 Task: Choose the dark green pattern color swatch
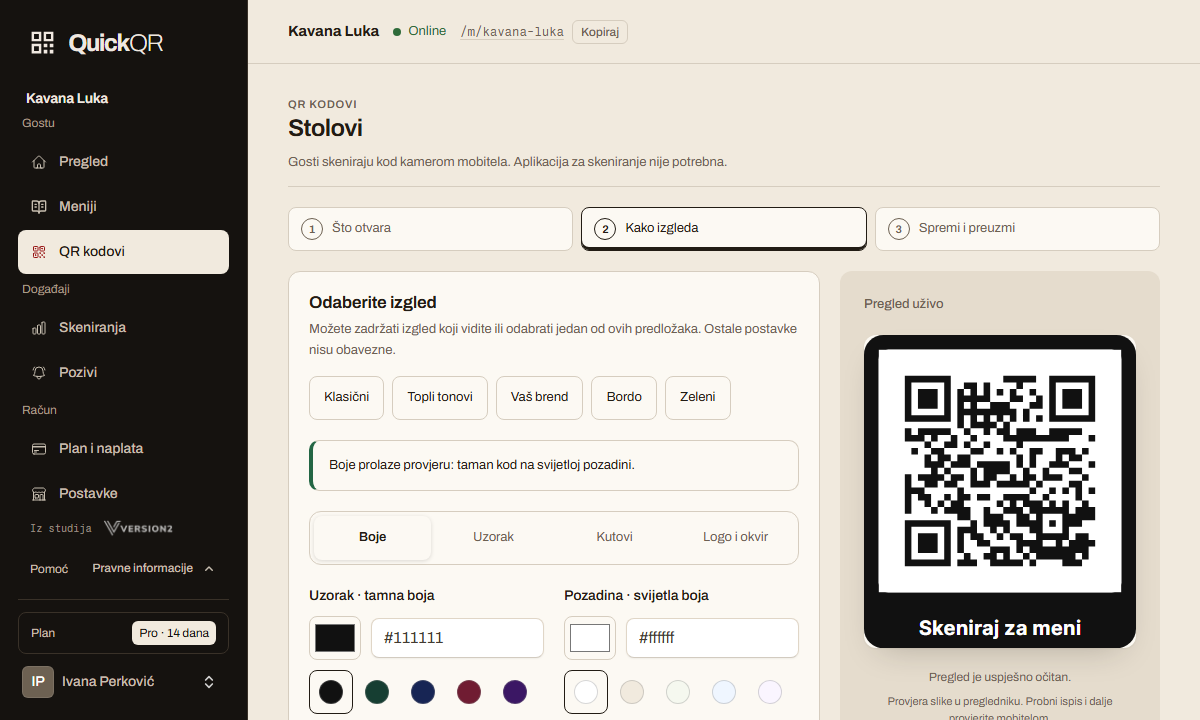coord(377,692)
